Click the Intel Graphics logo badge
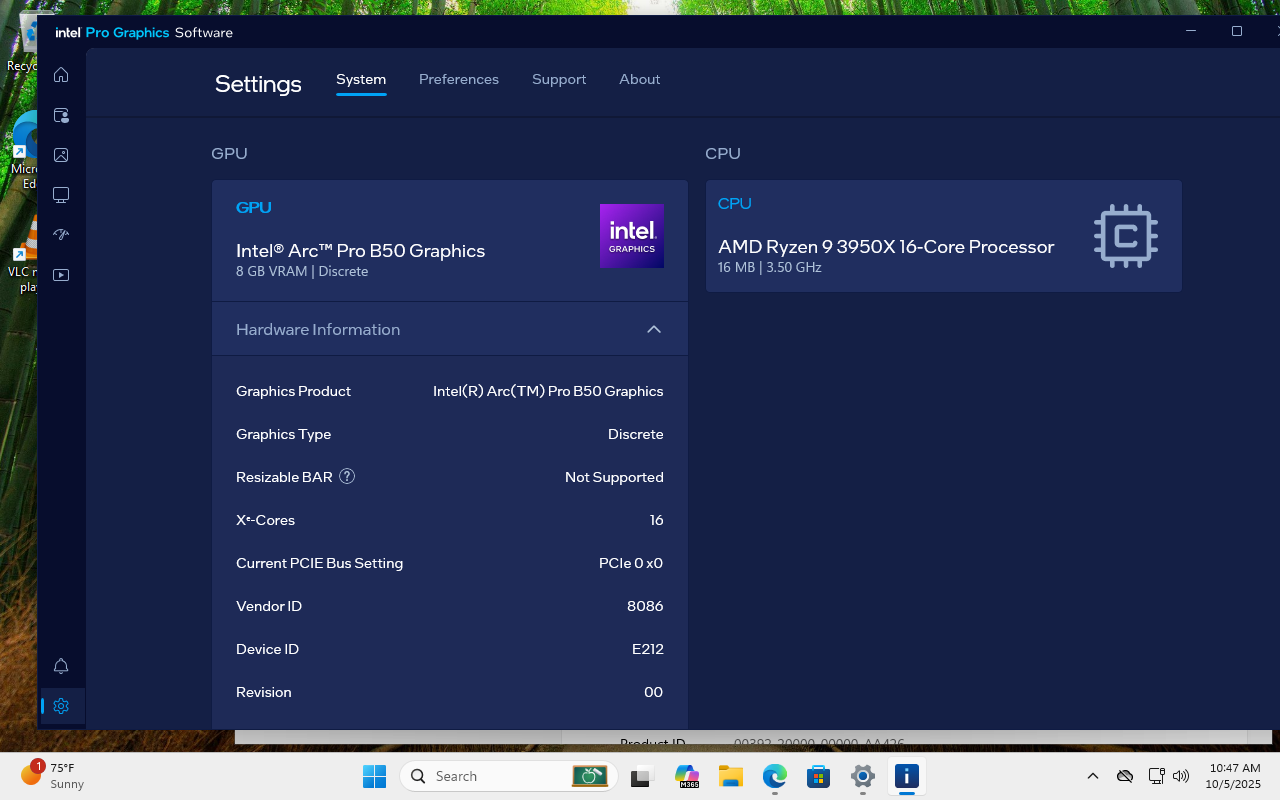The height and width of the screenshot is (800, 1280). [x=631, y=236]
